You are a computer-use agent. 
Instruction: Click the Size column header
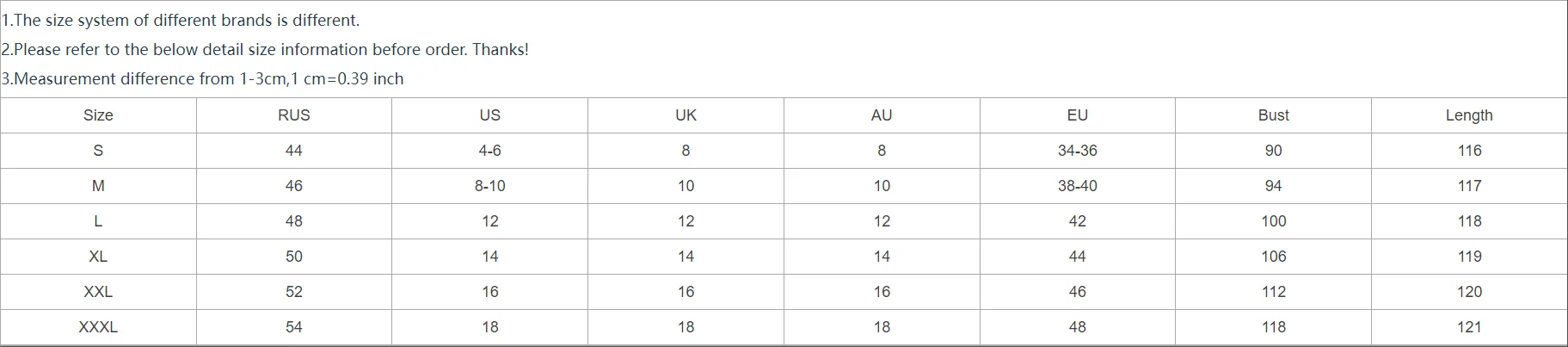tap(98, 115)
